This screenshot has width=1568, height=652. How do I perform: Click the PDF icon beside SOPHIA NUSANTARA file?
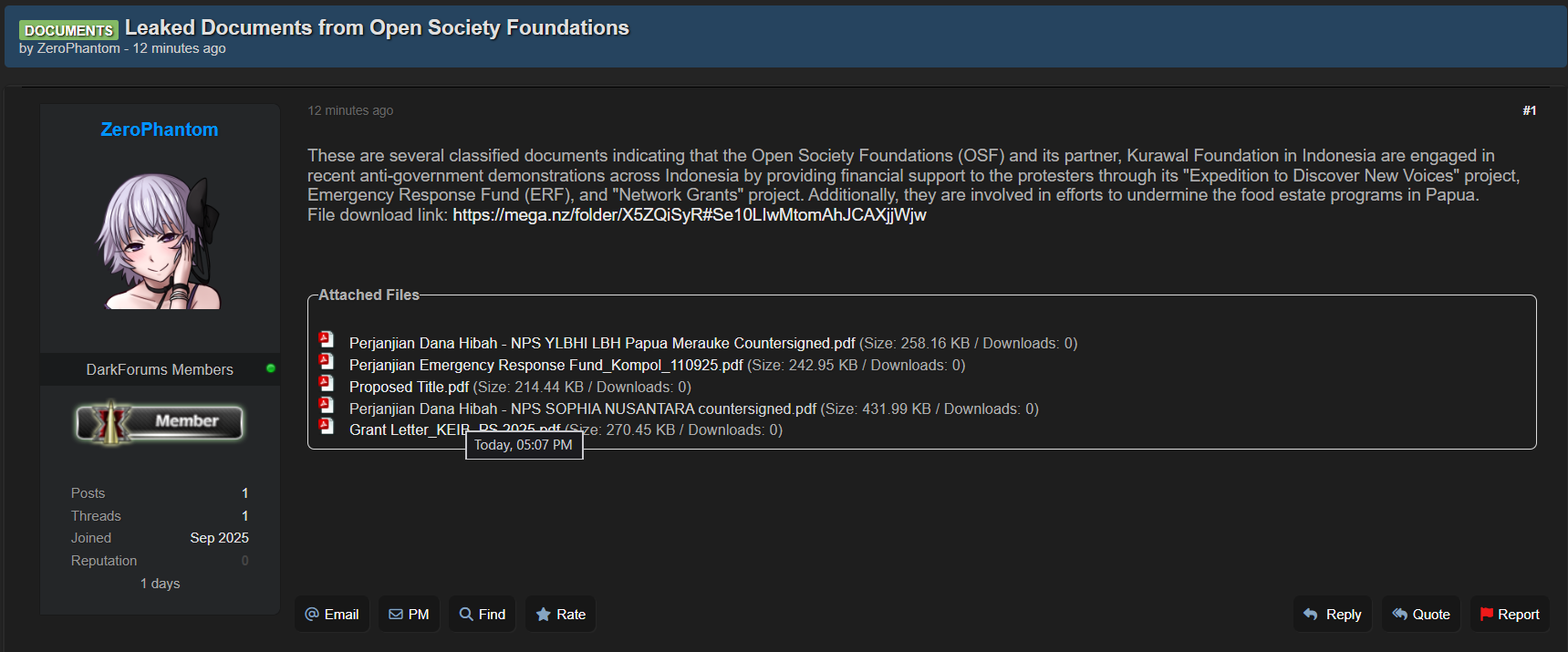[x=326, y=406]
